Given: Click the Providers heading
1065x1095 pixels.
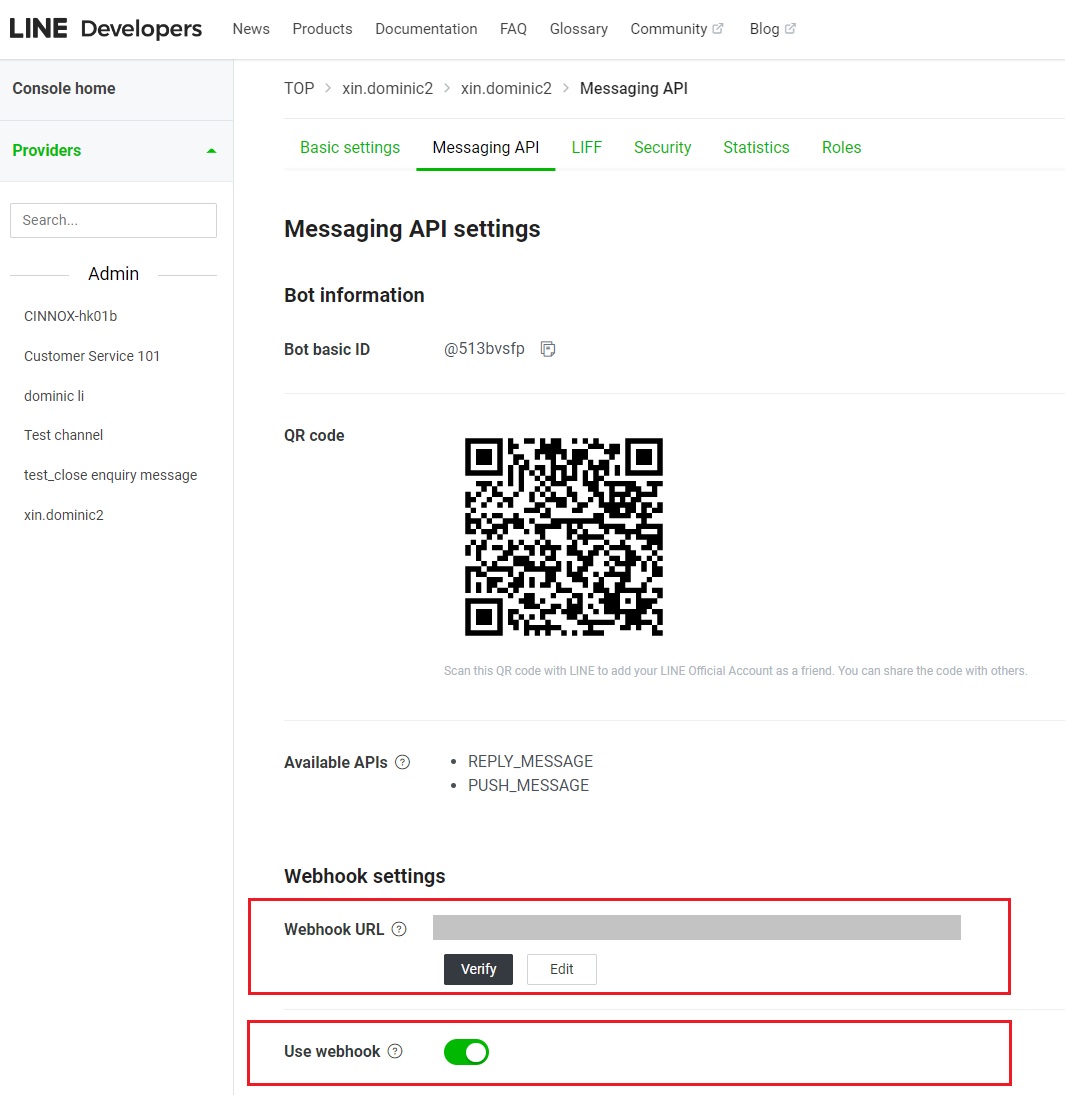Looking at the screenshot, I should [47, 150].
